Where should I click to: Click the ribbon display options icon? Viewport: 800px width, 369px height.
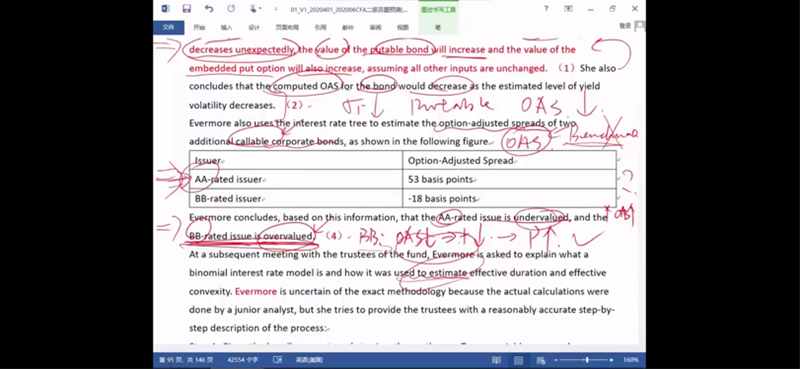pyautogui.click(x=568, y=9)
